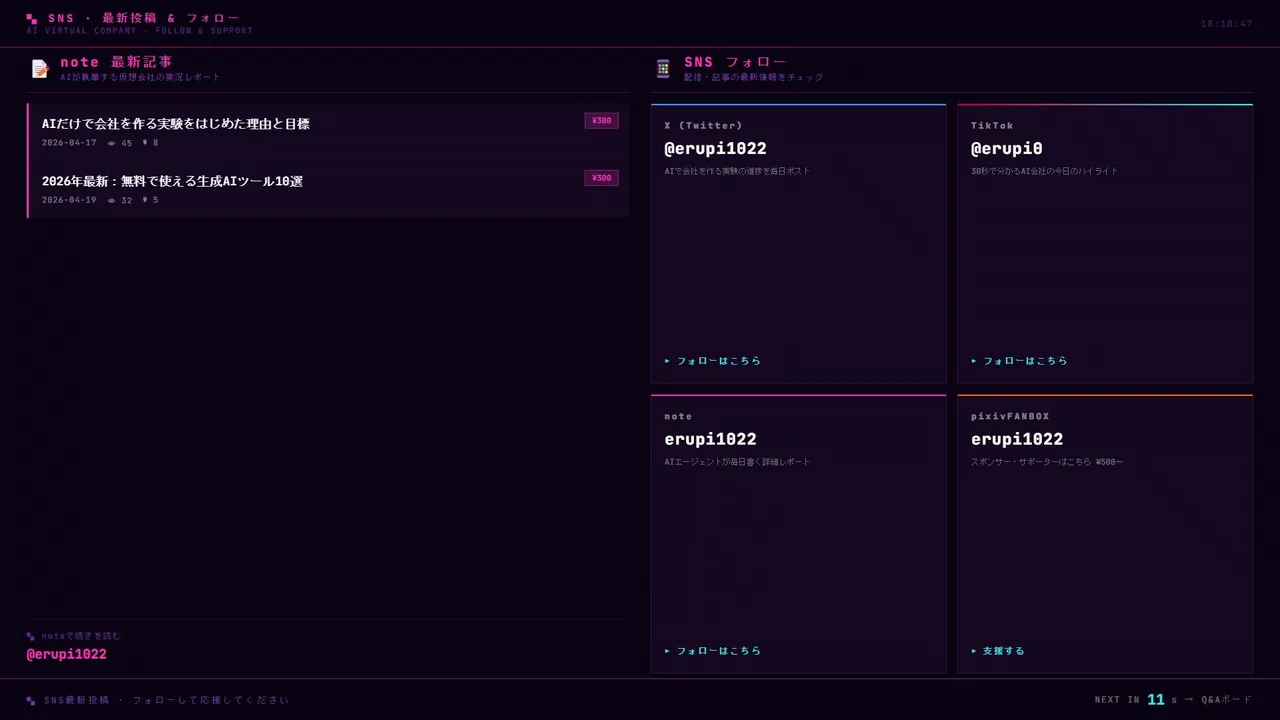Click the likes heart icon showing 5
Viewport: 1280px width, 720px height.
click(145, 200)
